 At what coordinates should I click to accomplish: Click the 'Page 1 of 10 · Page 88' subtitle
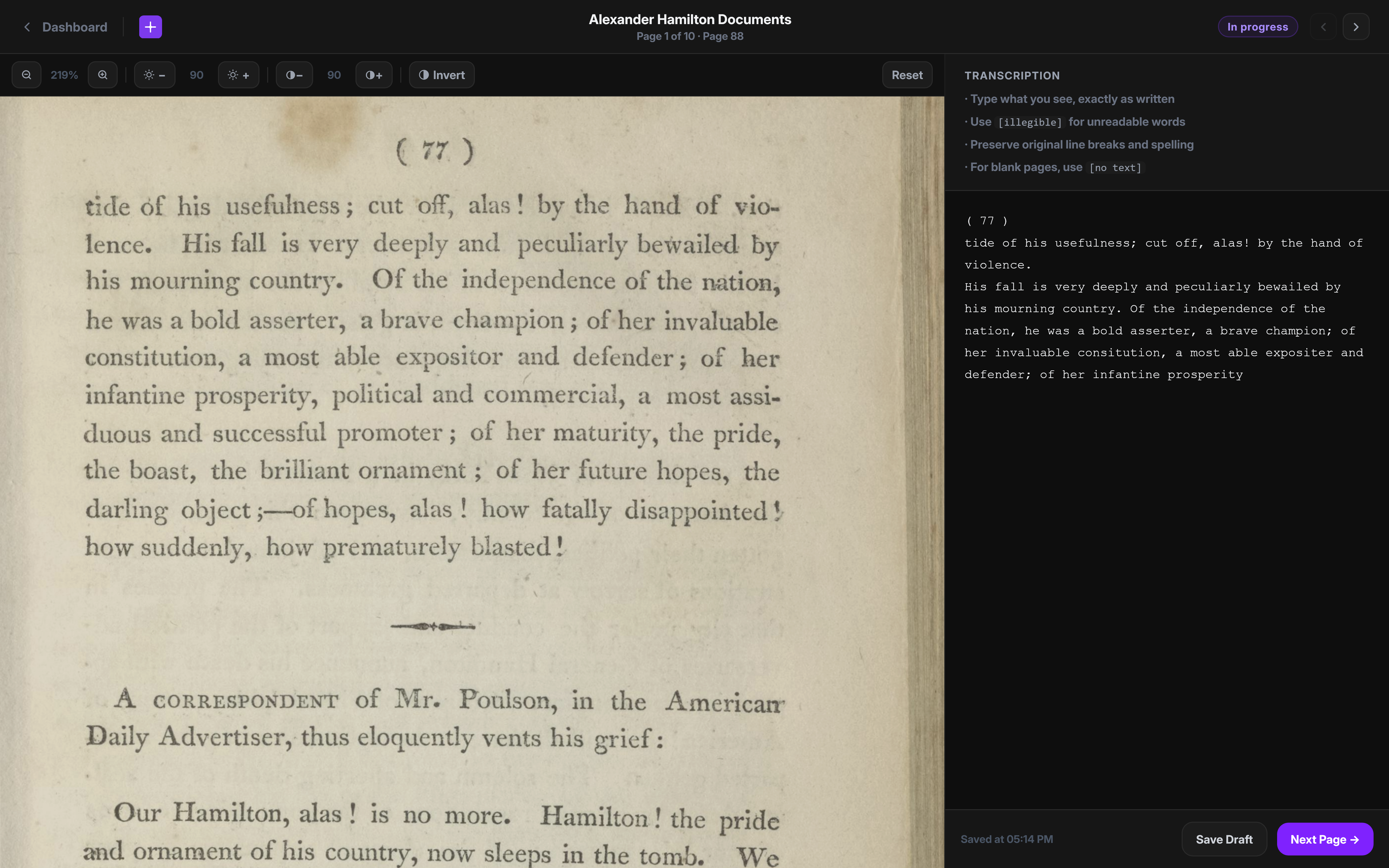[x=690, y=36]
